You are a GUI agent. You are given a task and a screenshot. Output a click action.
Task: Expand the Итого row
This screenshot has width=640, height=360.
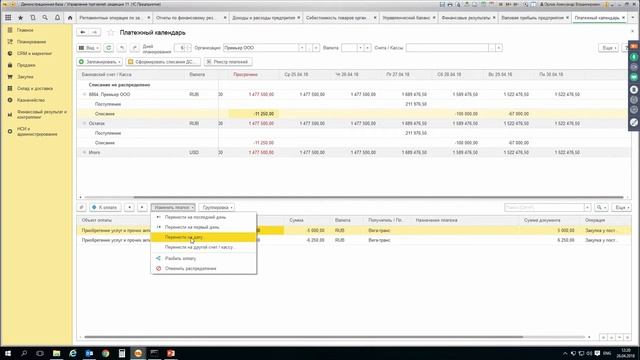click(84, 152)
